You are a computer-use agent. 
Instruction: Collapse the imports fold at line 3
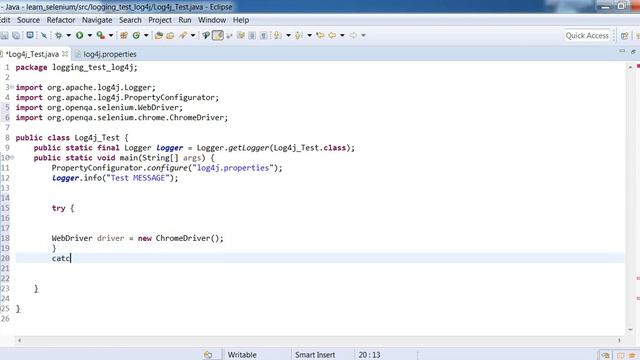pyautogui.click(x=12, y=87)
